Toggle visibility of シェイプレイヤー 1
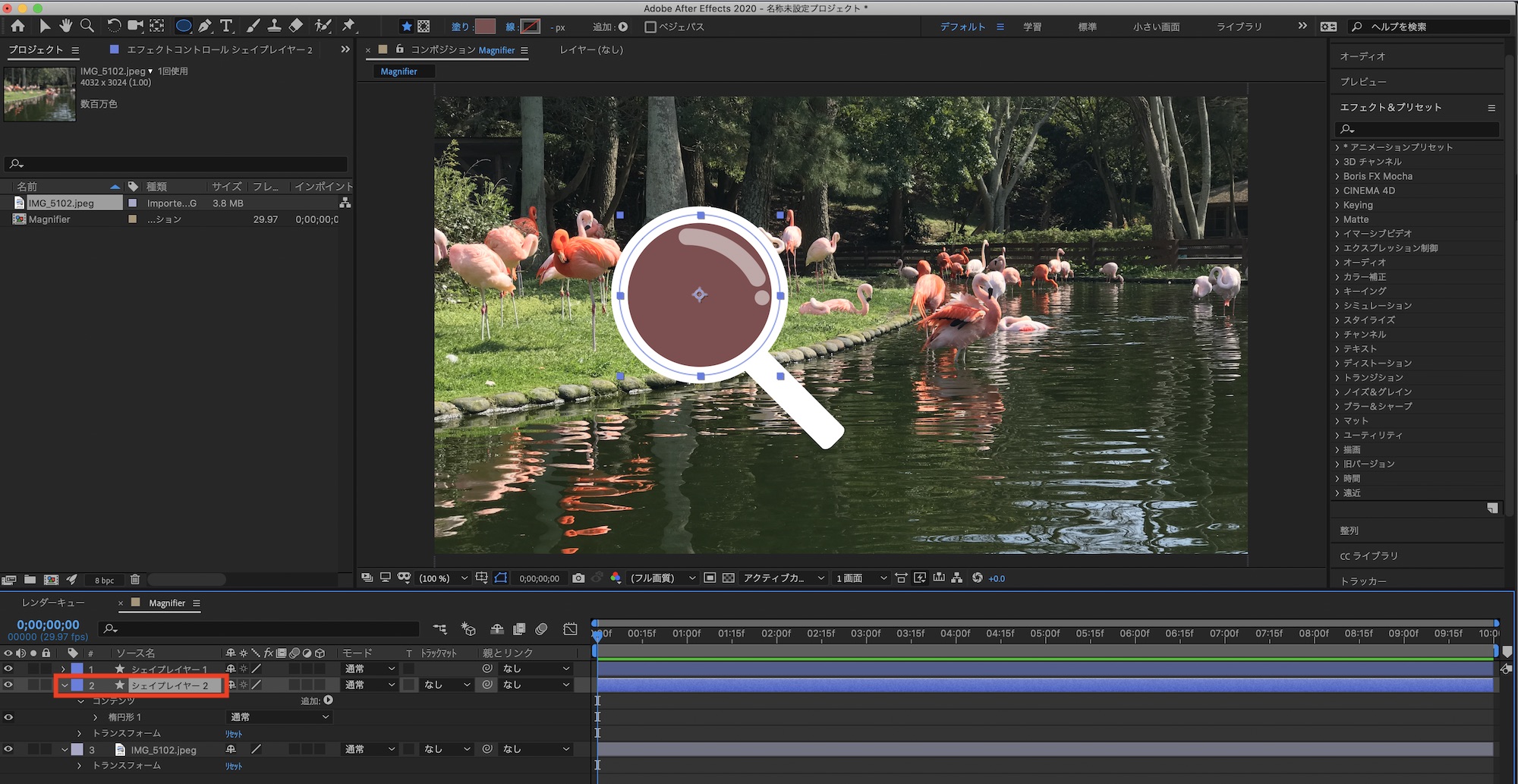 [x=8, y=669]
